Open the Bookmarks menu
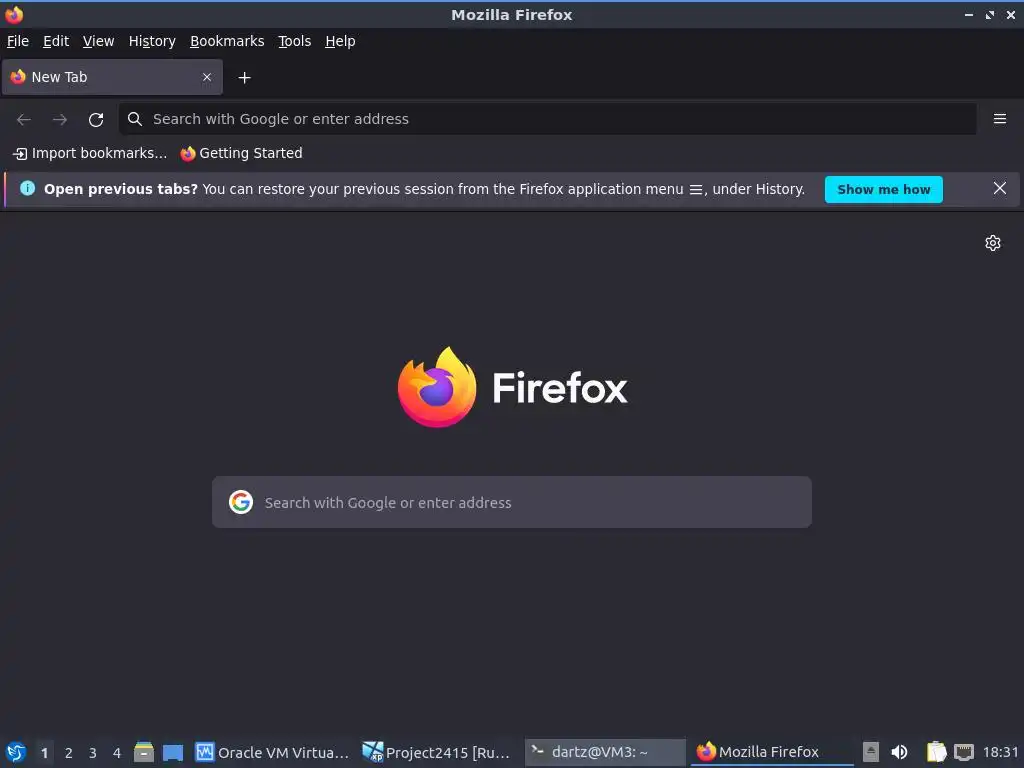The width and height of the screenshot is (1024, 768). 227,41
